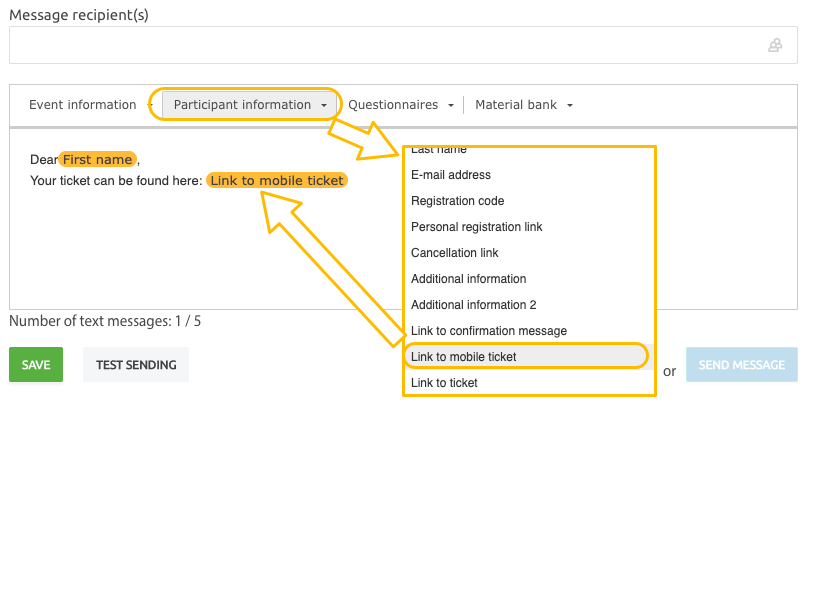The image size is (813, 600).
Task: Pick Link to confirmation message option
Action: pos(528,331)
